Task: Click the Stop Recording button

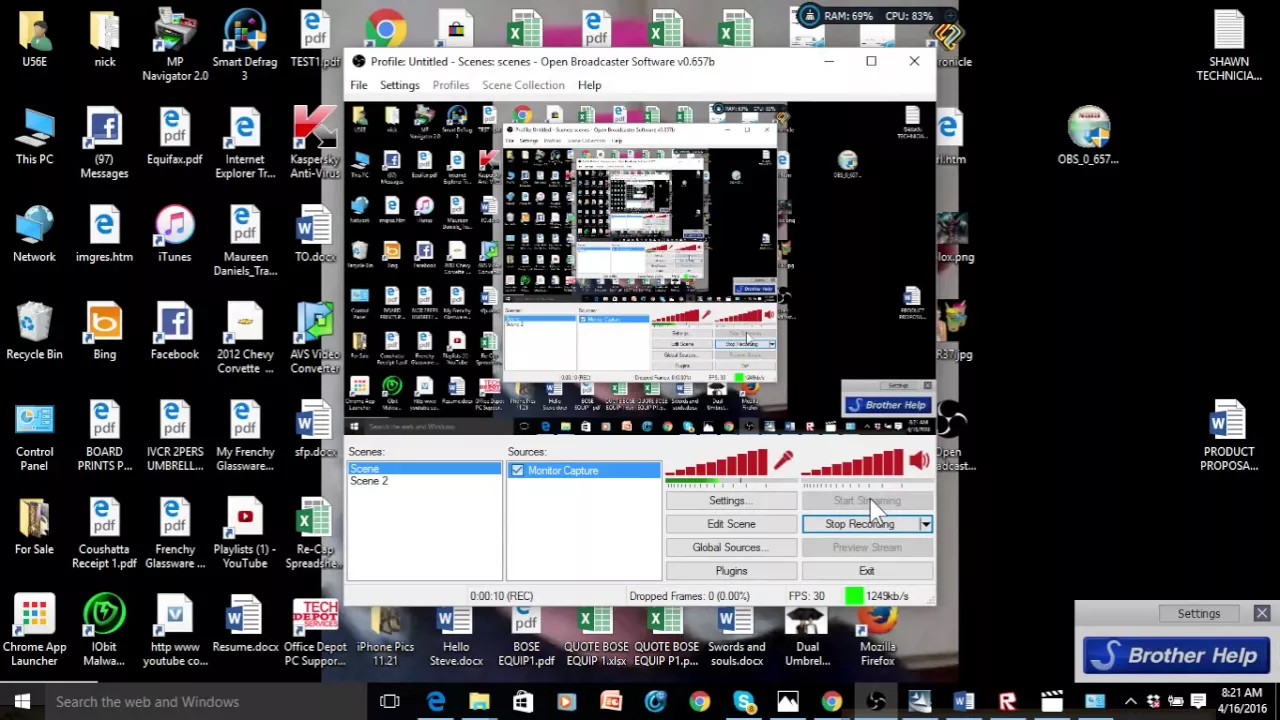Action: tap(860, 524)
